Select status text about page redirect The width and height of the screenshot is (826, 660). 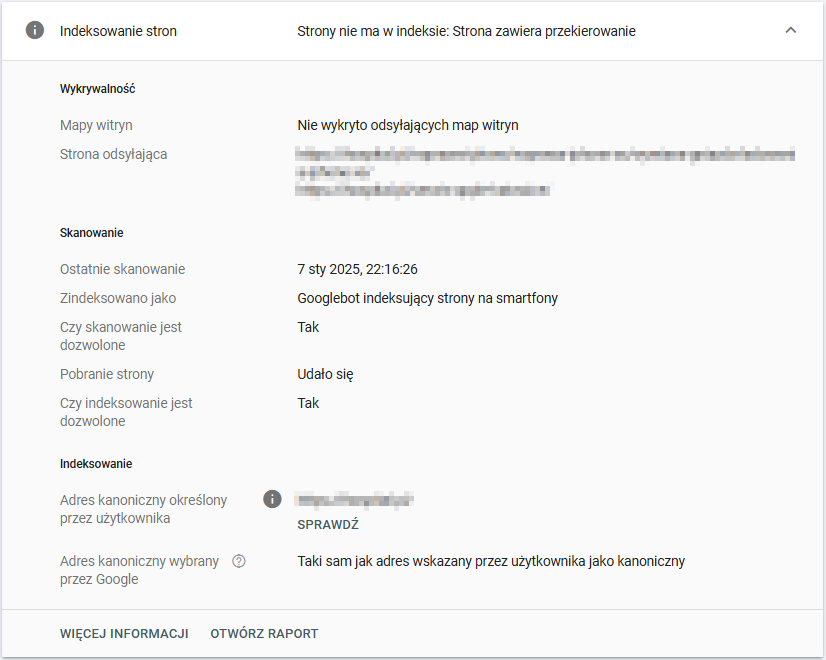[x=466, y=31]
